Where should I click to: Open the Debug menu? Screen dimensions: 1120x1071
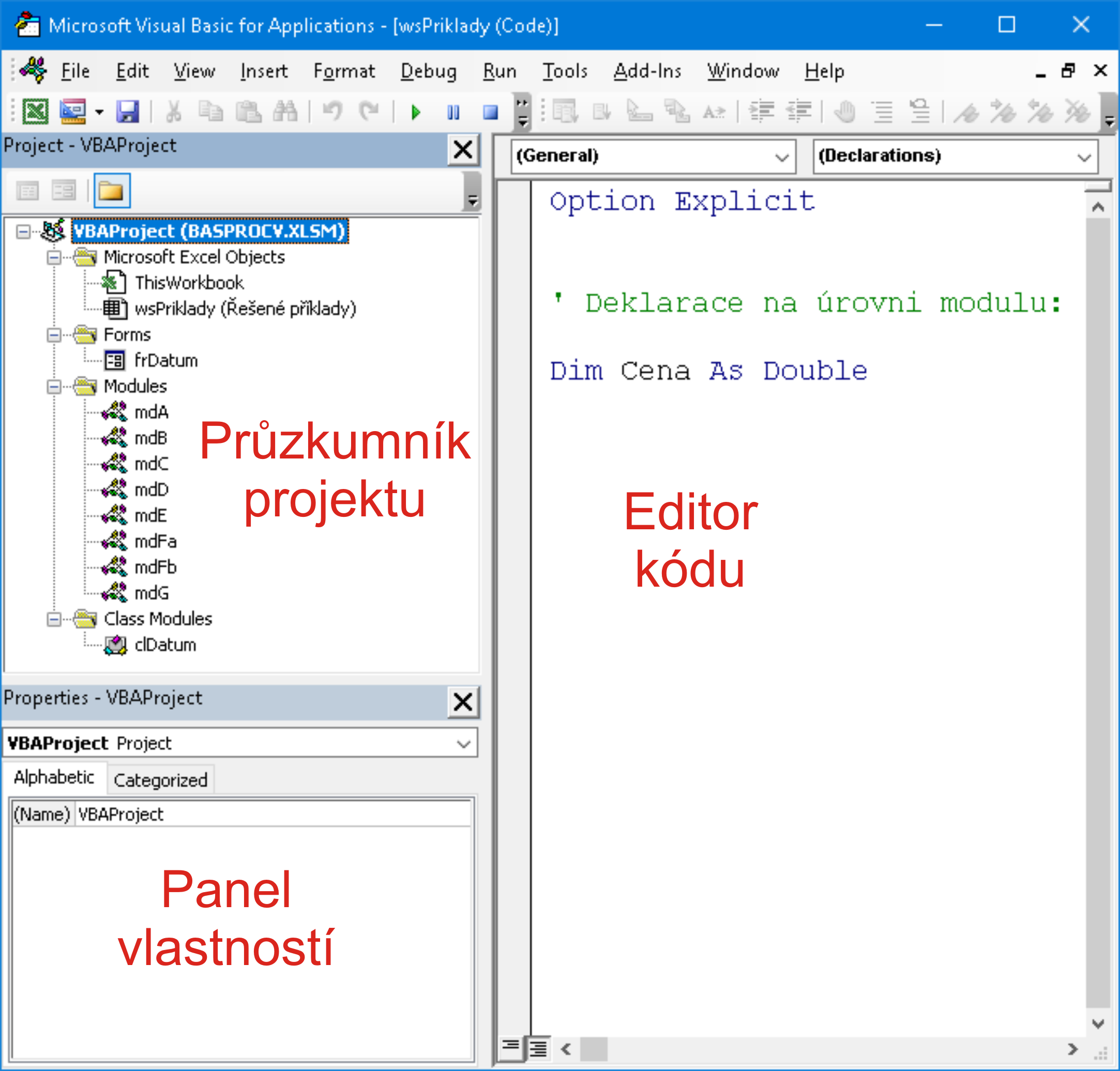pos(428,71)
